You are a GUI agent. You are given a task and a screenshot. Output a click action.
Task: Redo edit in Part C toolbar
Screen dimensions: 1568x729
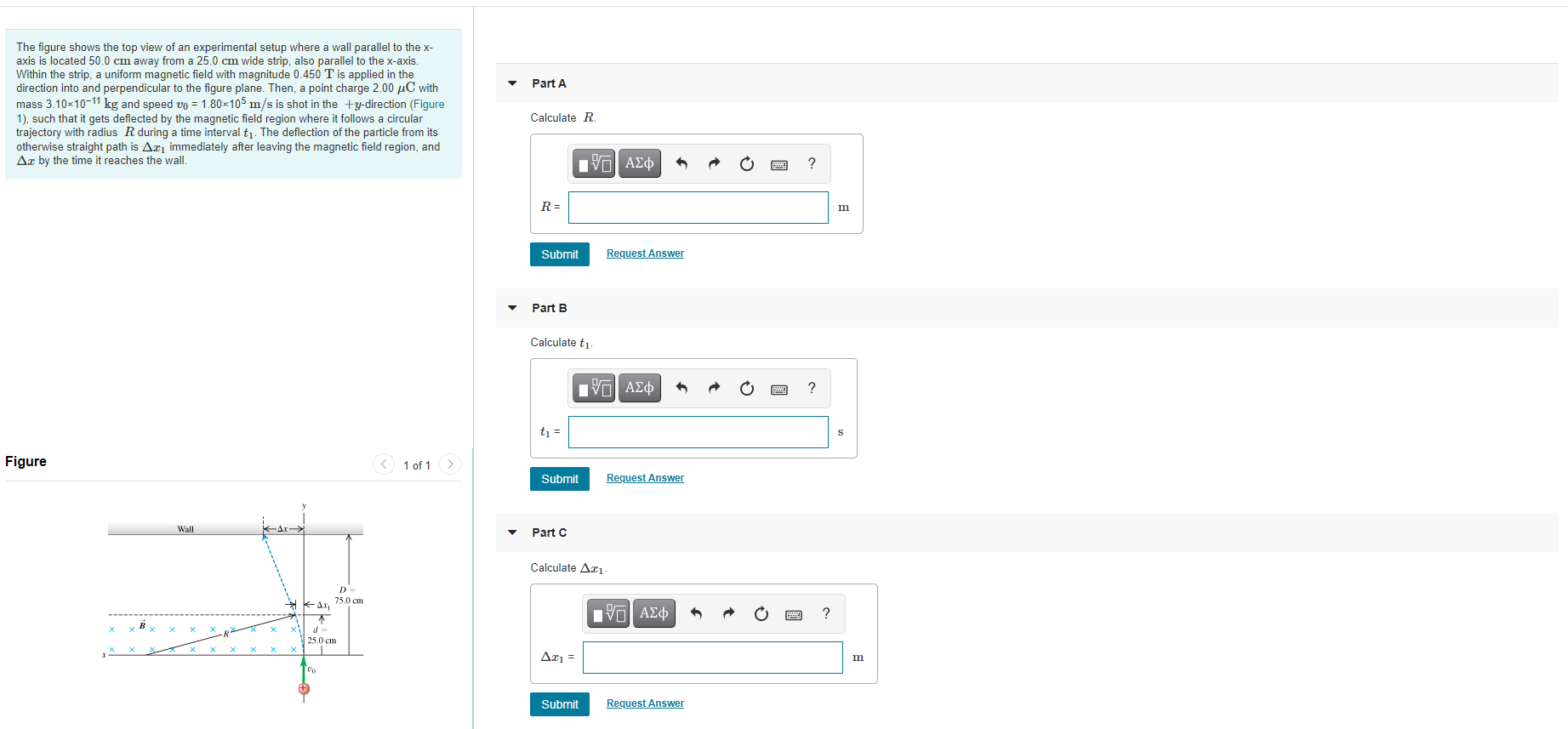pos(728,613)
